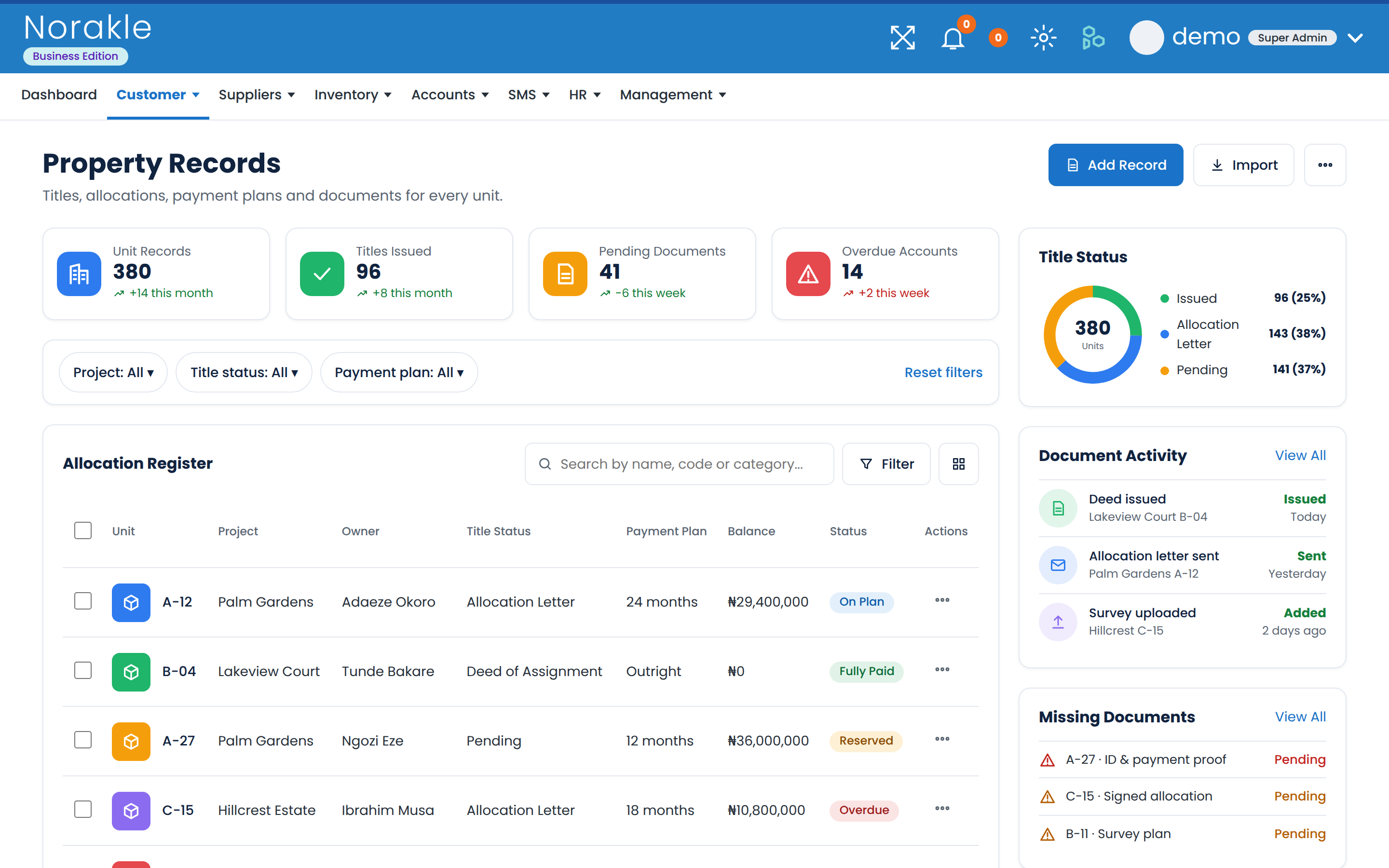Screen dimensions: 1389x868
Task: Click the green cube icon for B-04
Action: pos(131,672)
